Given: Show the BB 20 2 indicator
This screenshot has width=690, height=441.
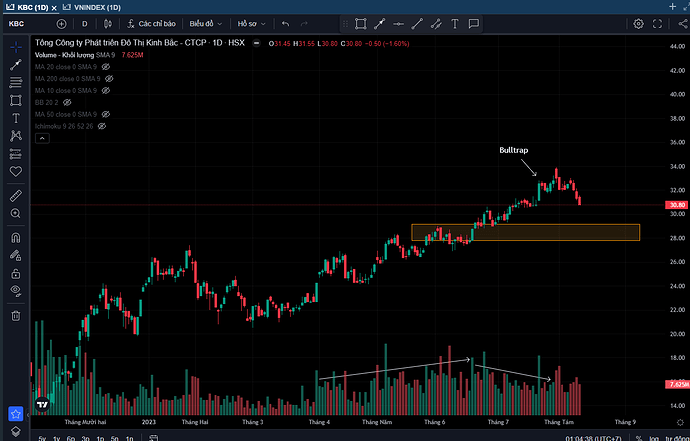Looking at the screenshot, I should [67, 103].
